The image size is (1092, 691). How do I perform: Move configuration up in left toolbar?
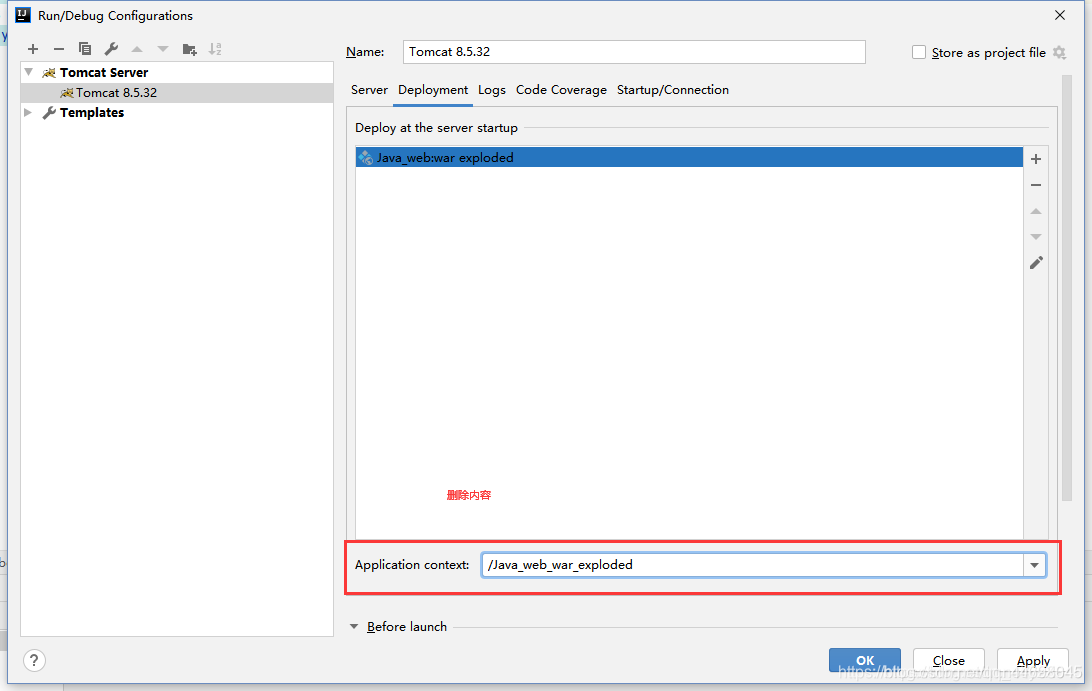point(137,49)
